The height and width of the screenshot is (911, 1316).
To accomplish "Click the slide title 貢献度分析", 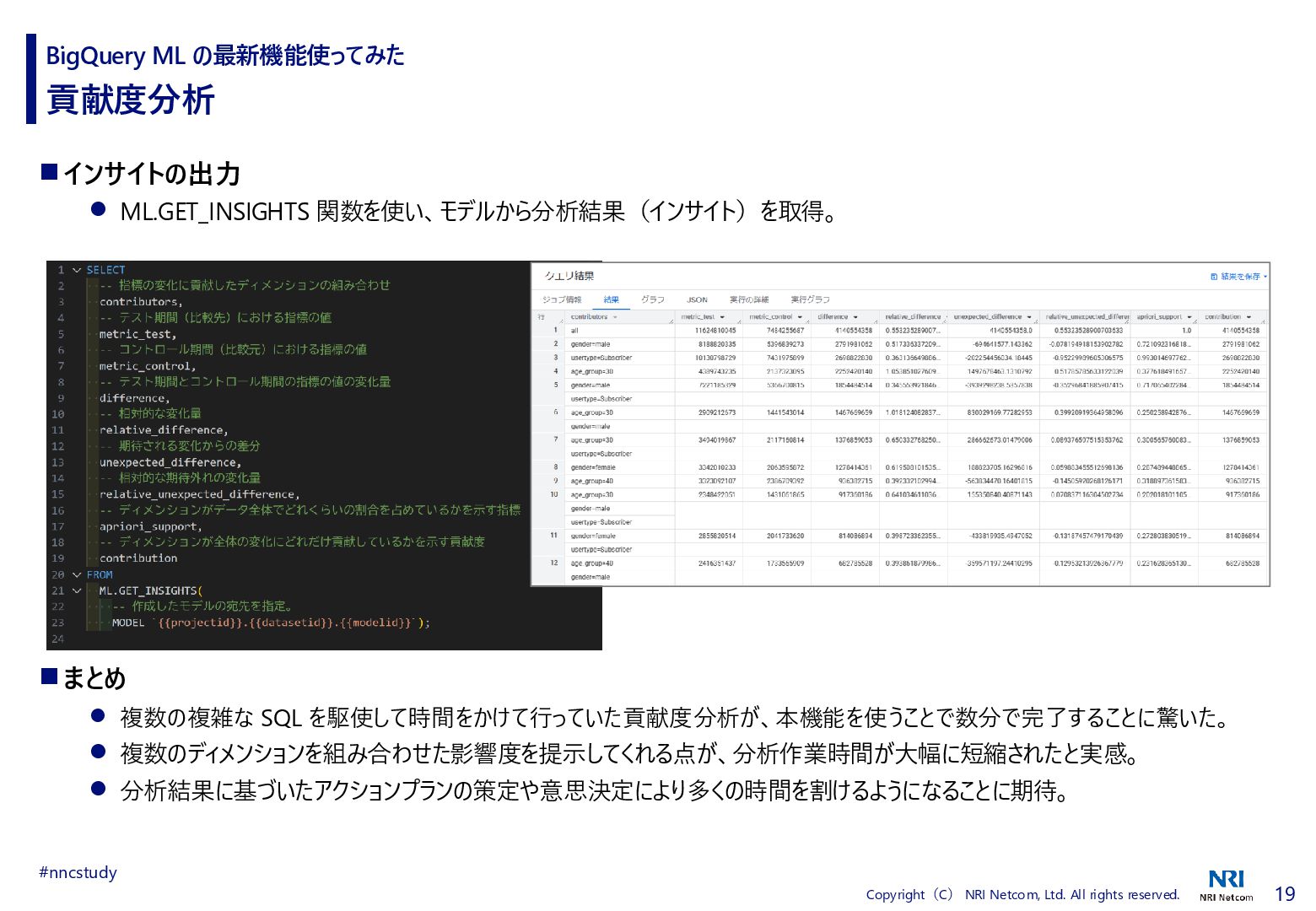I will (x=131, y=99).
